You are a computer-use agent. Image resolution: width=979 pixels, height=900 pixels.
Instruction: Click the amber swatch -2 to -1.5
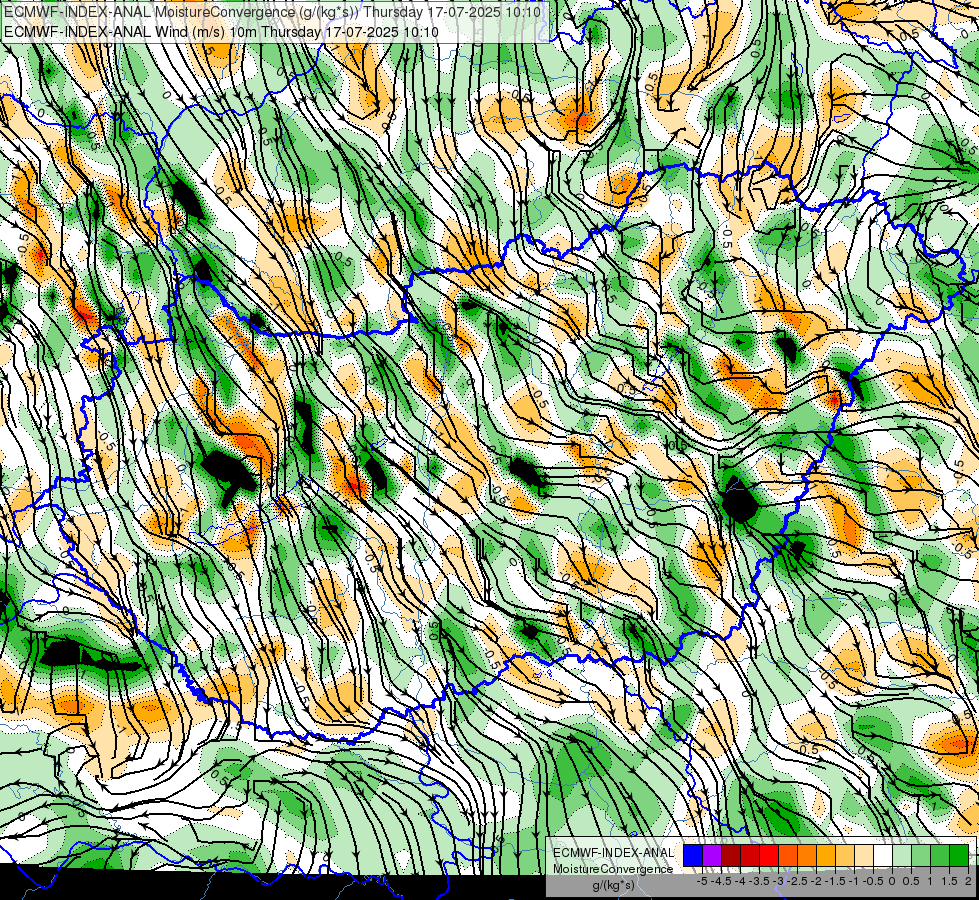(826, 856)
